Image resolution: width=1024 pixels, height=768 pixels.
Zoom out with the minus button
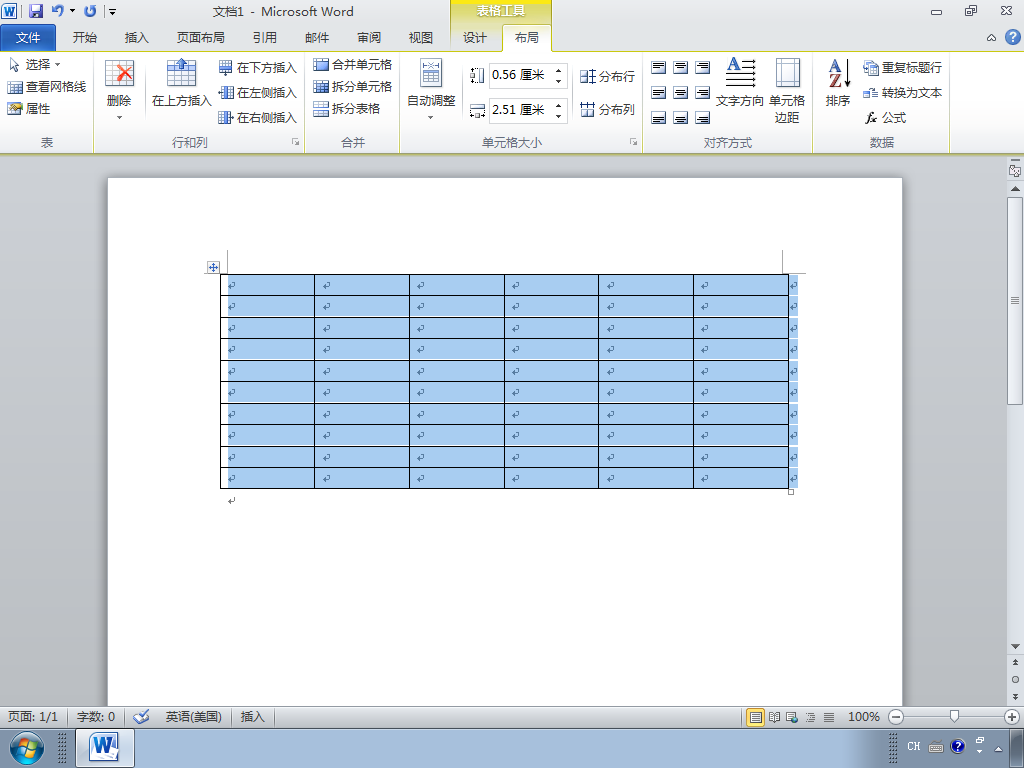coord(896,717)
